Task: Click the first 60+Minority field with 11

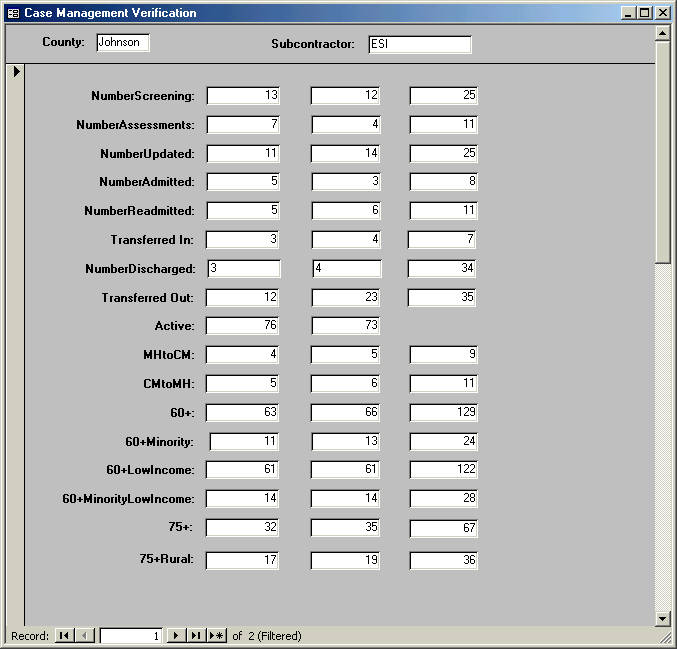Action: coord(244,441)
